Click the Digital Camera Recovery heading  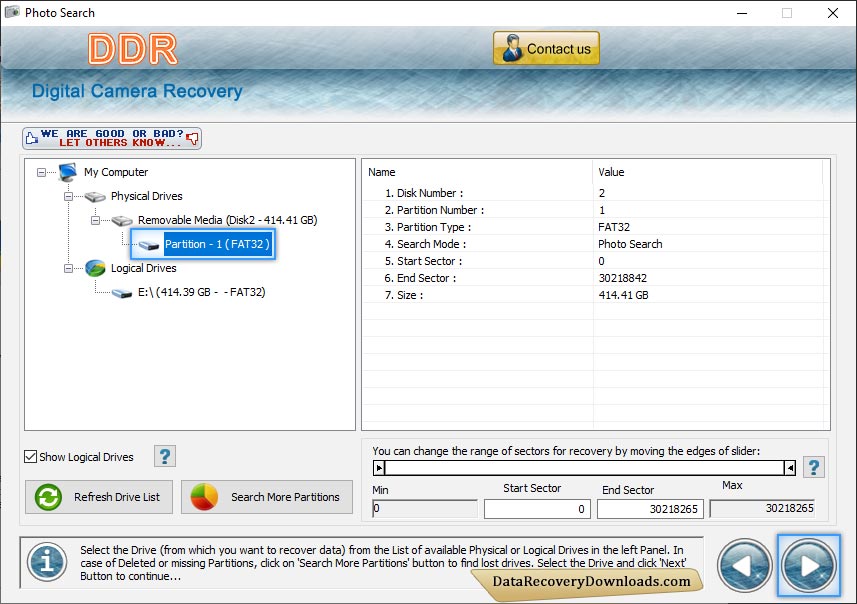tap(137, 91)
